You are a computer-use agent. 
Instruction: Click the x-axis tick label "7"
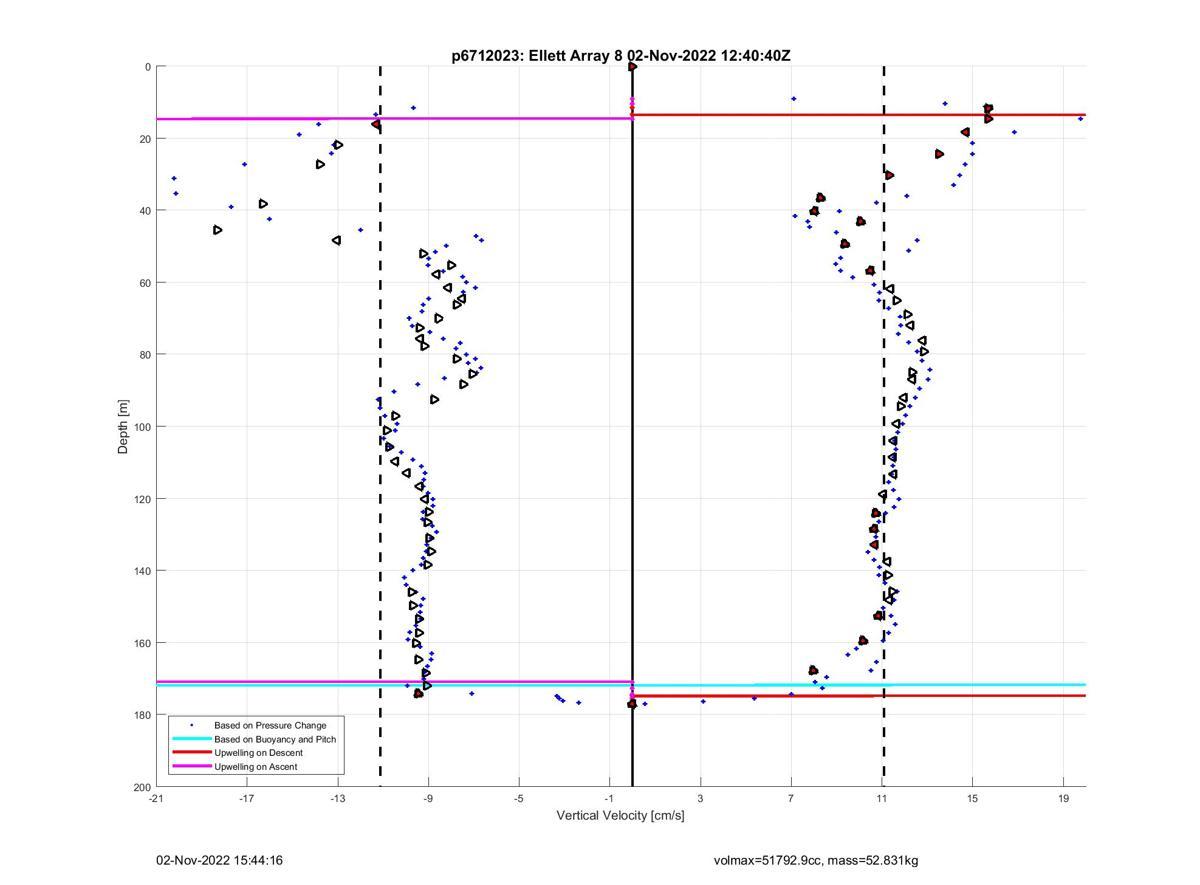pyautogui.click(x=791, y=798)
